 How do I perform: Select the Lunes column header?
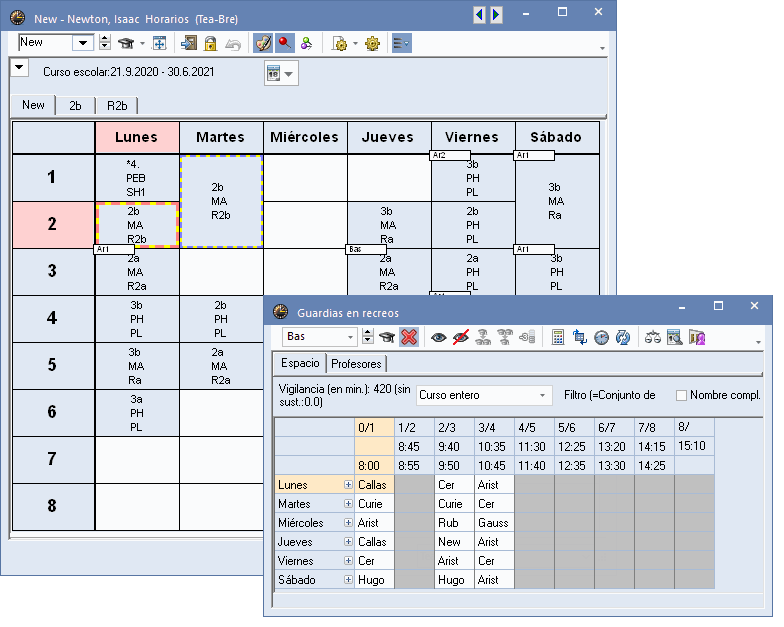(x=136, y=137)
